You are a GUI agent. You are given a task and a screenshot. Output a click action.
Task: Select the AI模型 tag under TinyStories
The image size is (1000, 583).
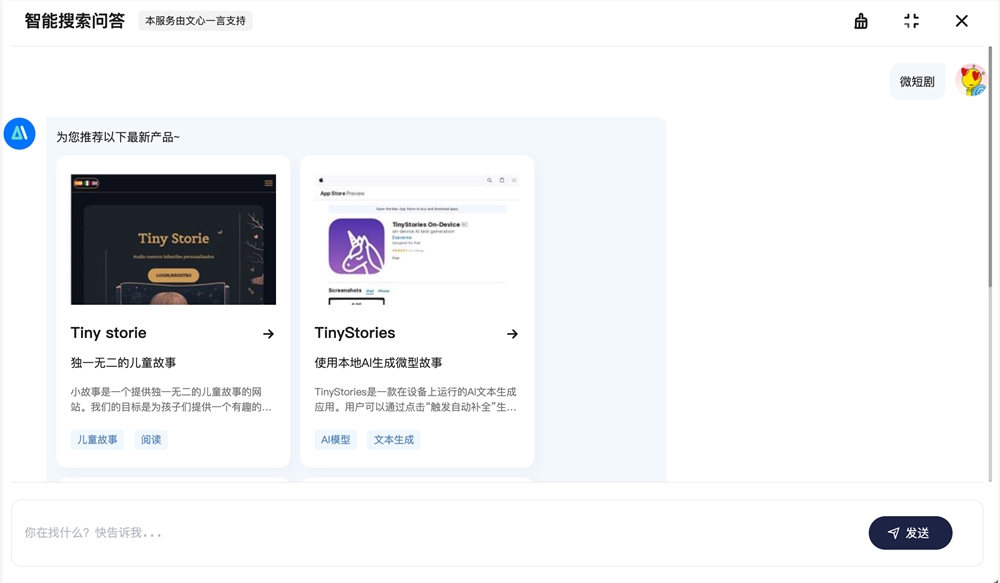point(336,439)
